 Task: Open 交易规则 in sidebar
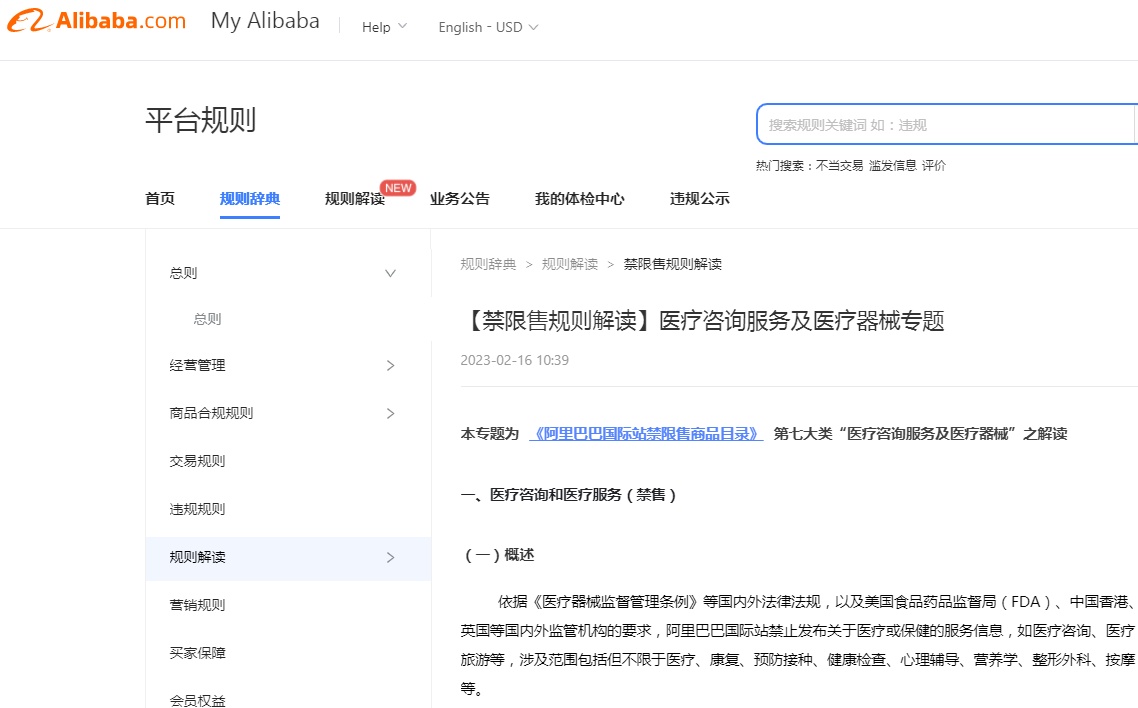[197, 461]
